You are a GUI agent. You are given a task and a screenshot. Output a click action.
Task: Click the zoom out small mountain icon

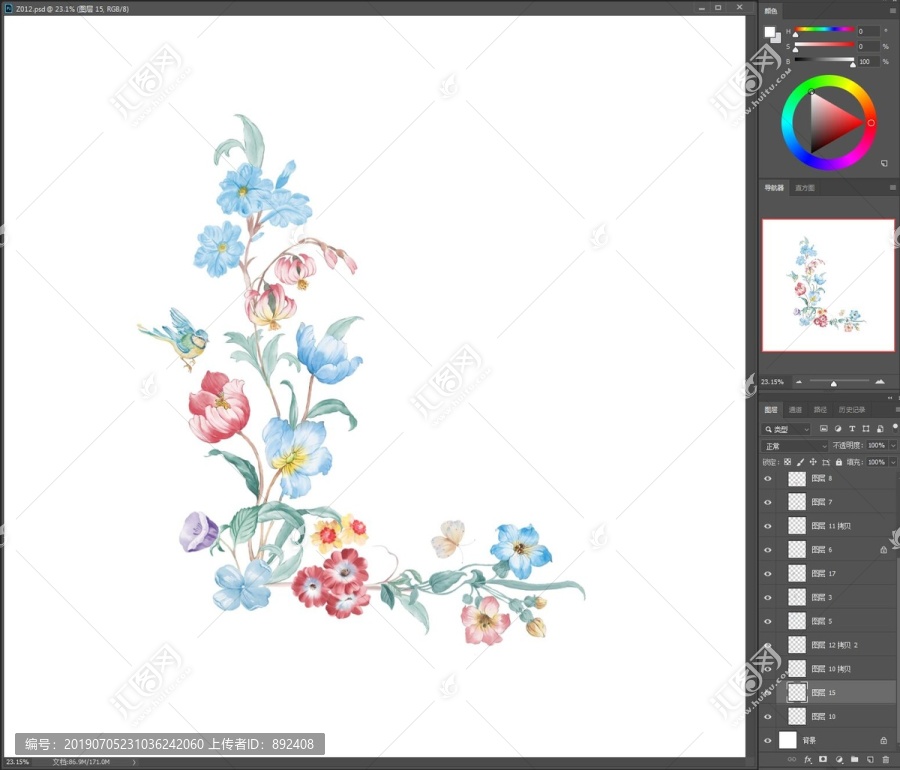pos(799,382)
